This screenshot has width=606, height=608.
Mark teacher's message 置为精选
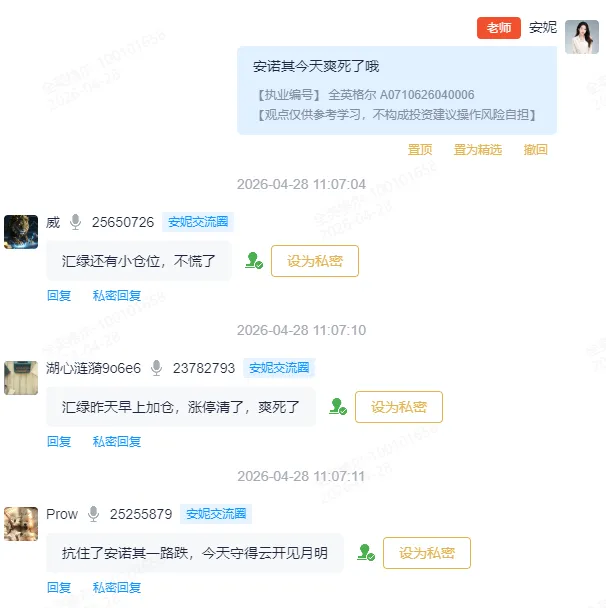click(478, 150)
